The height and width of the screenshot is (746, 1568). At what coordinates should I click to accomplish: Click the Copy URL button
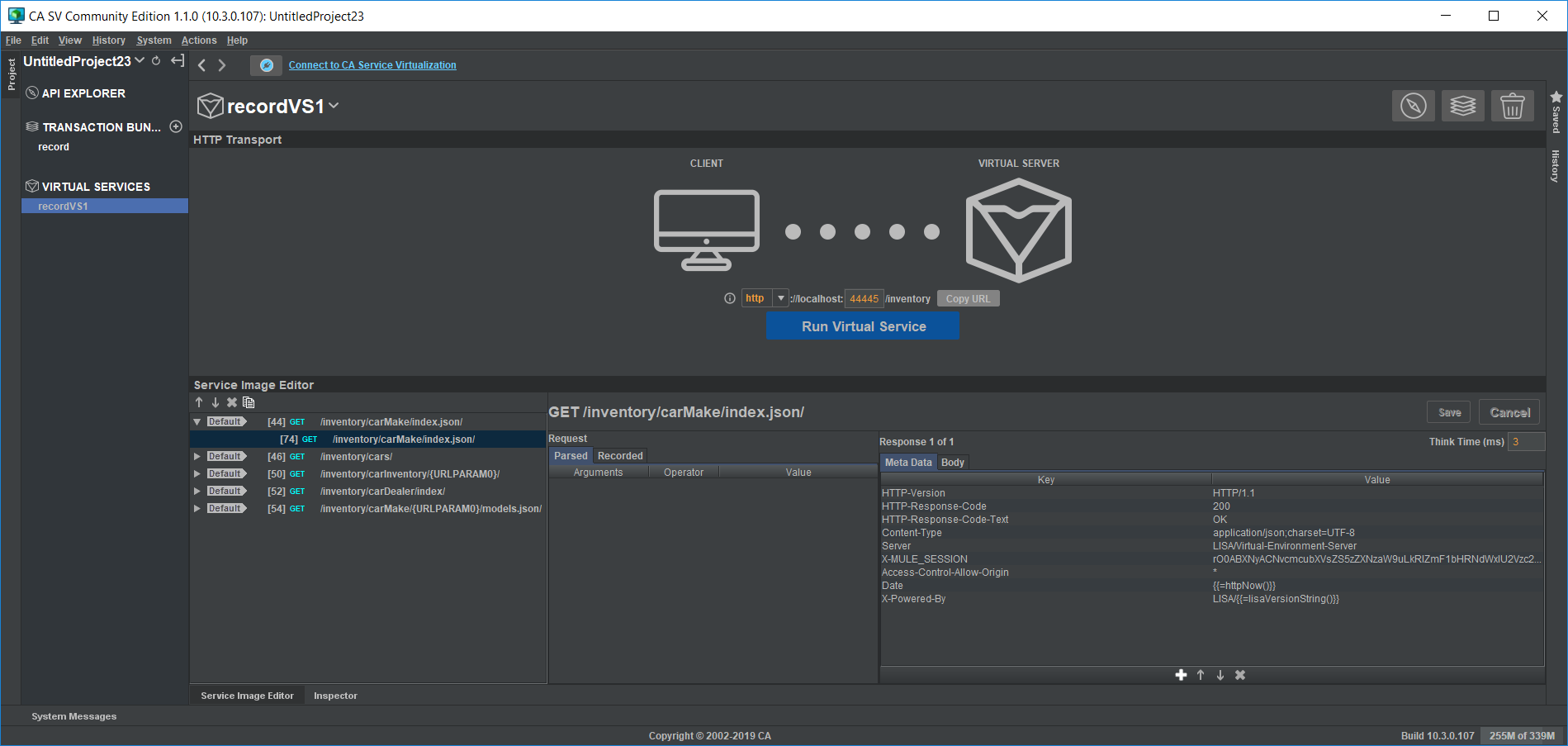coord(968,298)
